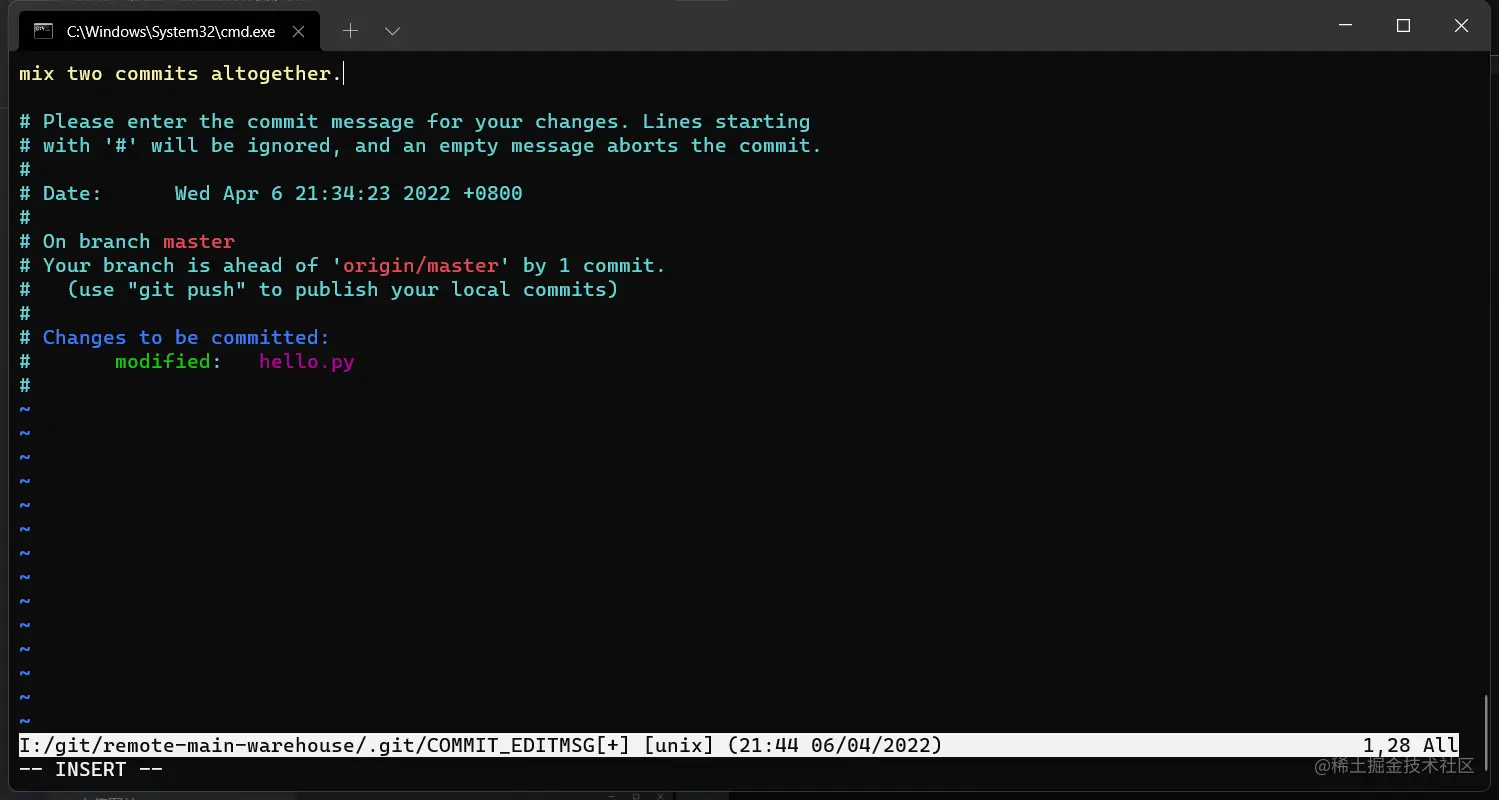Click the 'Please enter the commit message' line
This screenshot has width=1499, height=800.
[x=415, y=121]
